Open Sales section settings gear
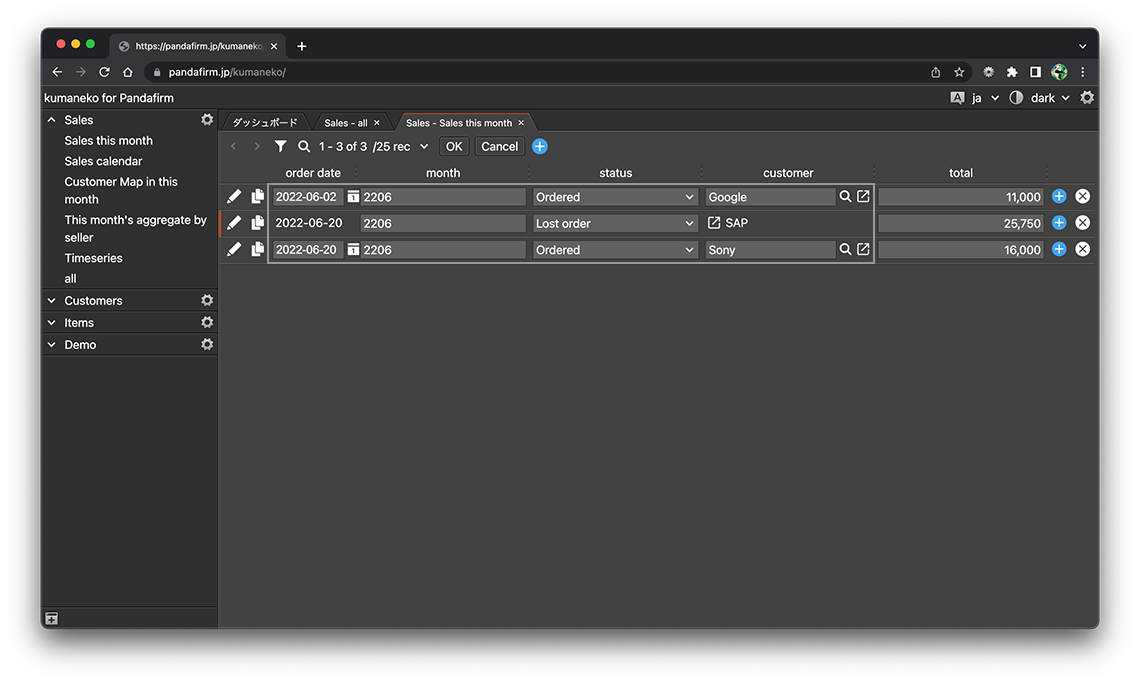 pos(207,120)
